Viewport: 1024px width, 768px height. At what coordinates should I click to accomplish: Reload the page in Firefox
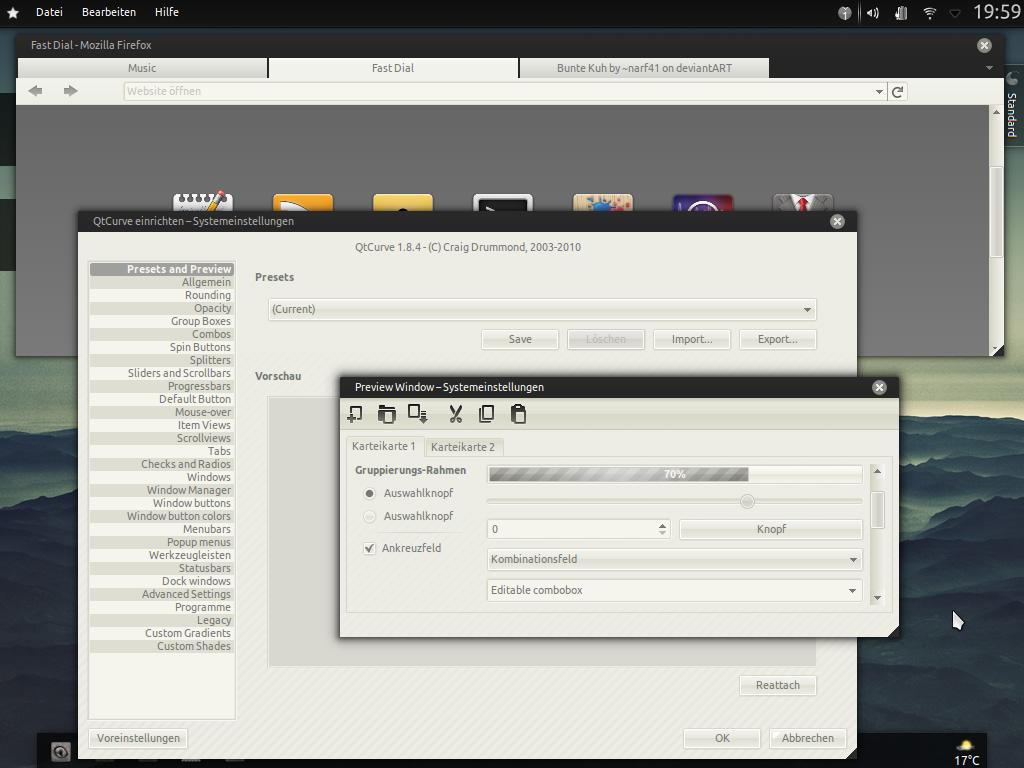[898, 92]
